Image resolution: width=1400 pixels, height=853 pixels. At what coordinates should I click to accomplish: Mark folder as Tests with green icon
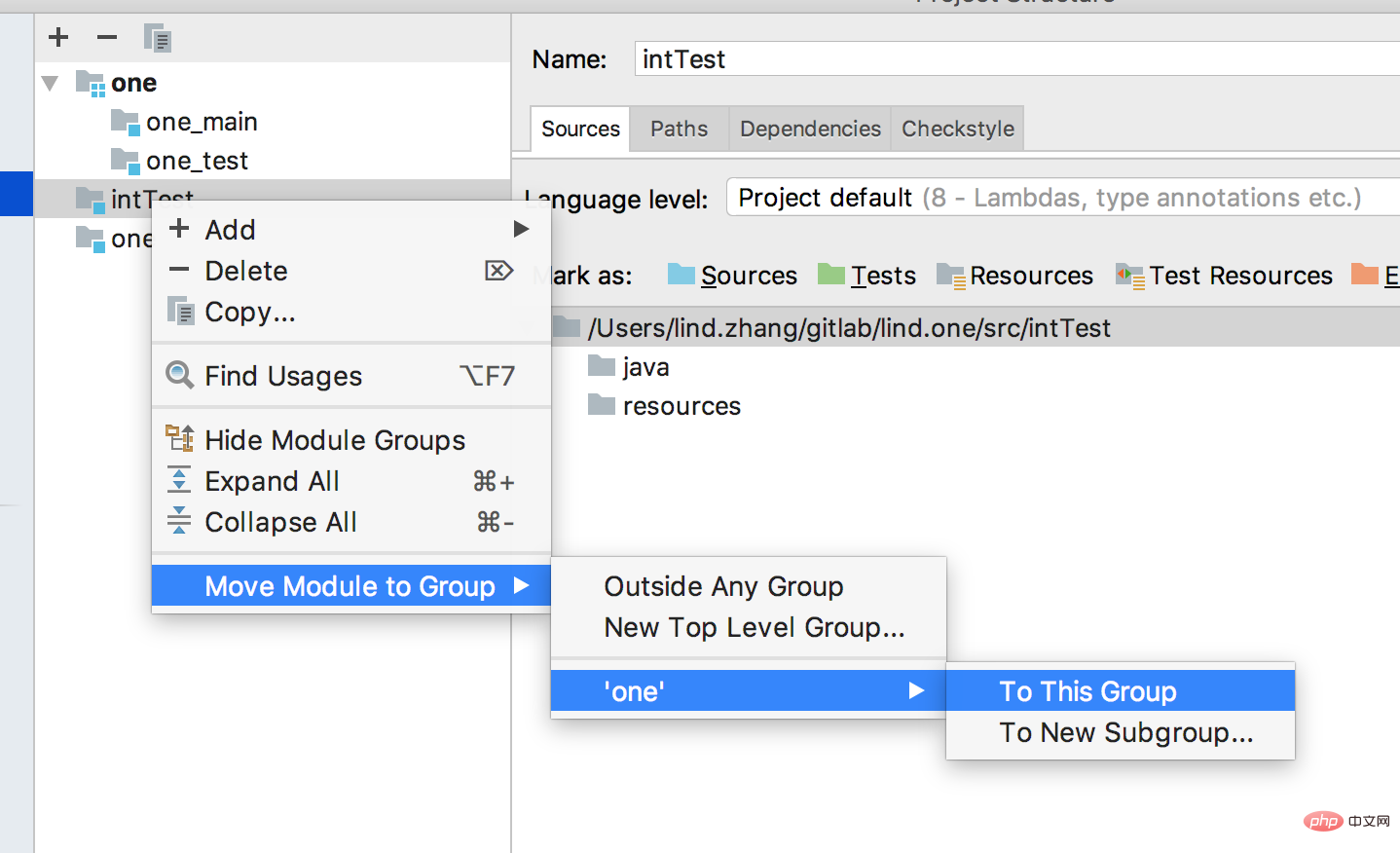click(866, 276)
